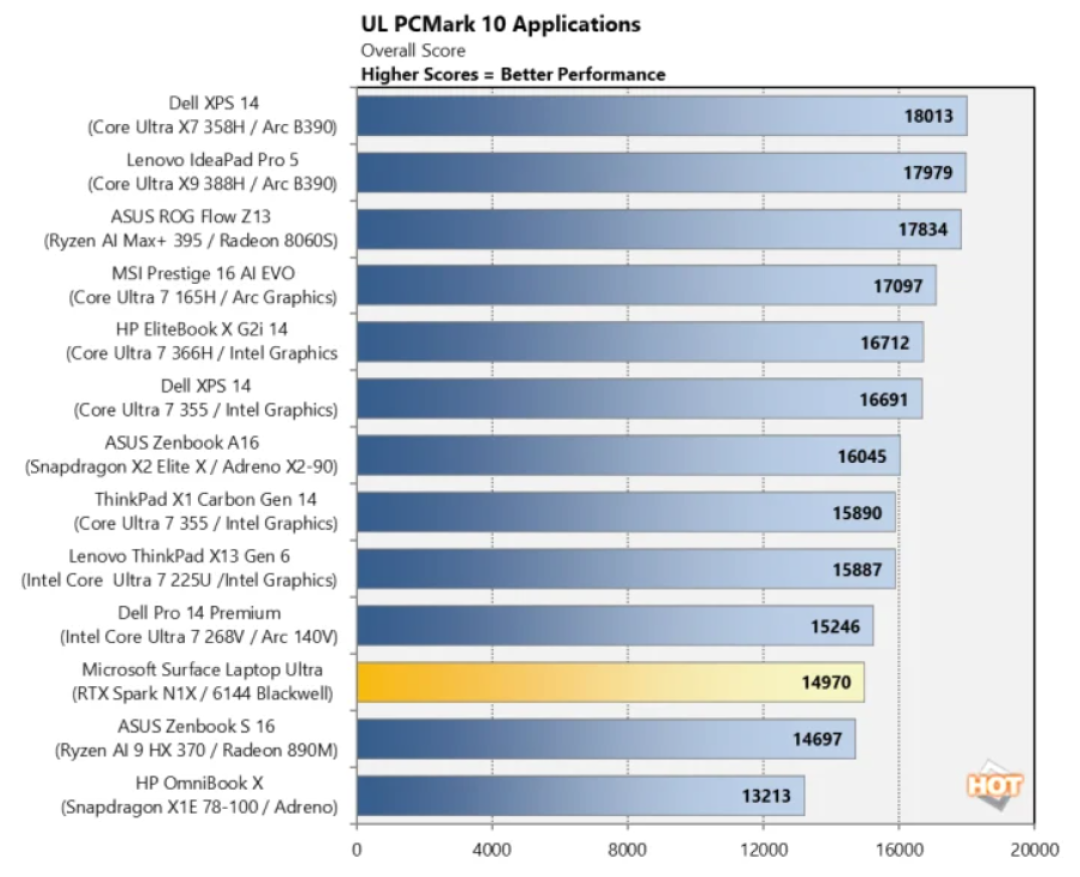Select the 17979 score value
The width and height of the screenshot is (1080, 877).
coord(928,172)
